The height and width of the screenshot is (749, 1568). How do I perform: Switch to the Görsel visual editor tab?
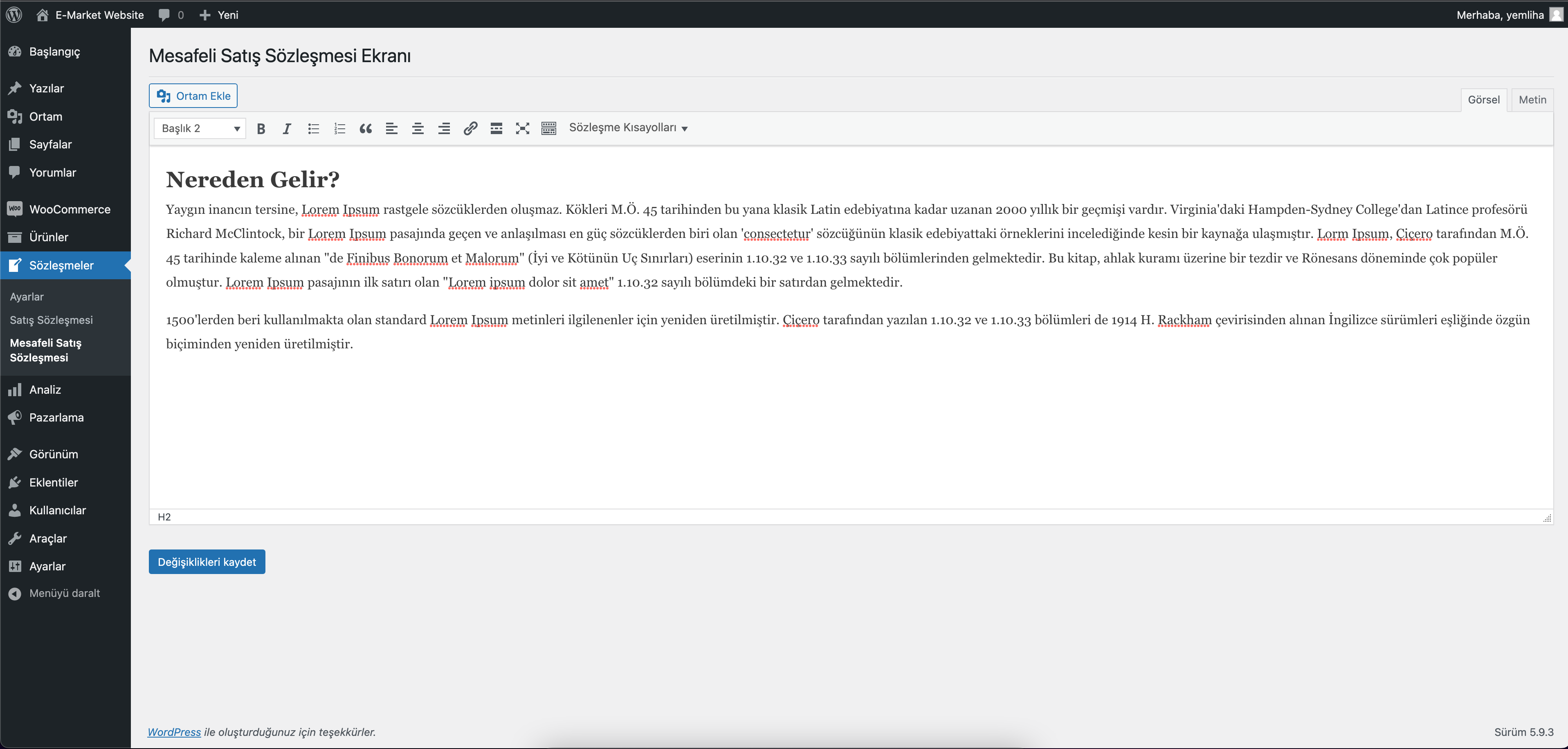(x=1483, y=100)
